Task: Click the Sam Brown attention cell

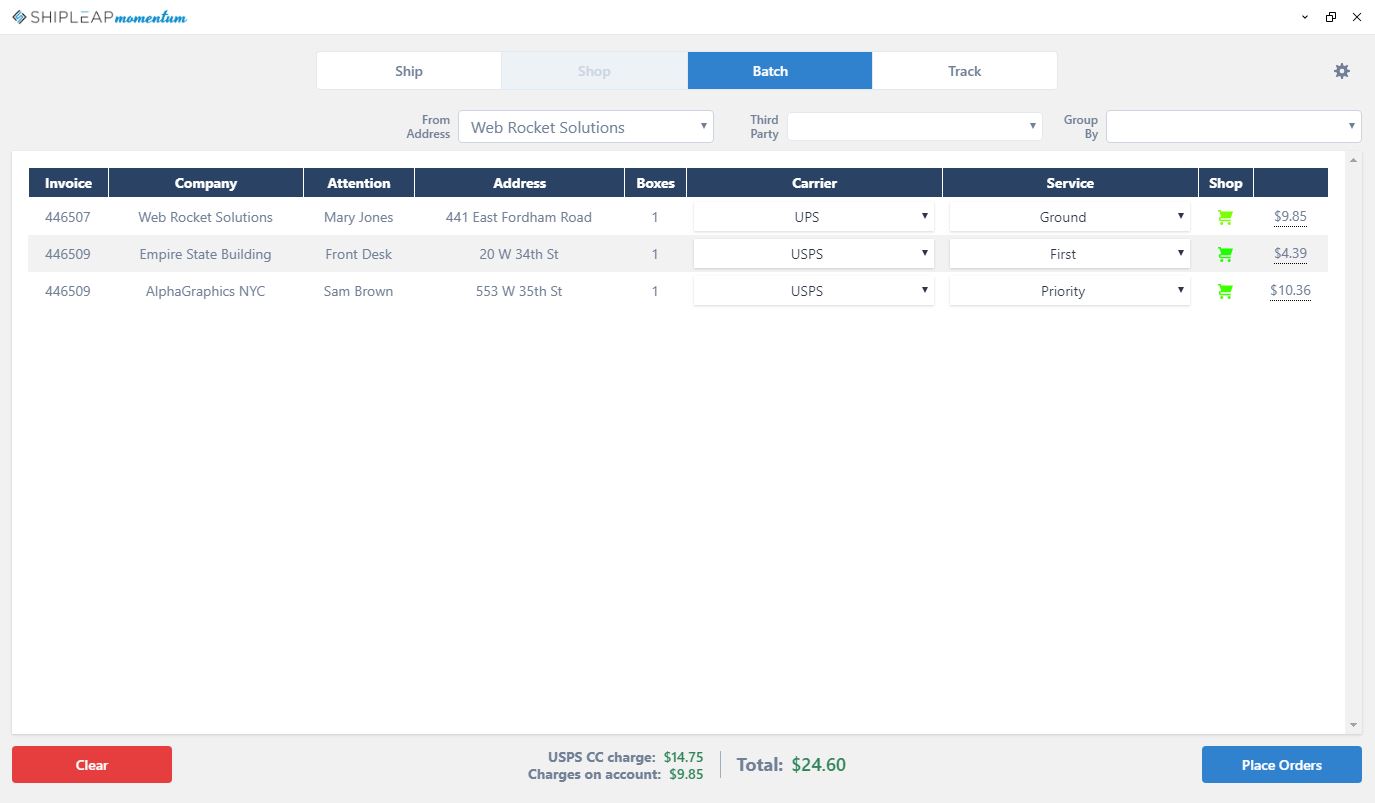Action: coord(359,291)
